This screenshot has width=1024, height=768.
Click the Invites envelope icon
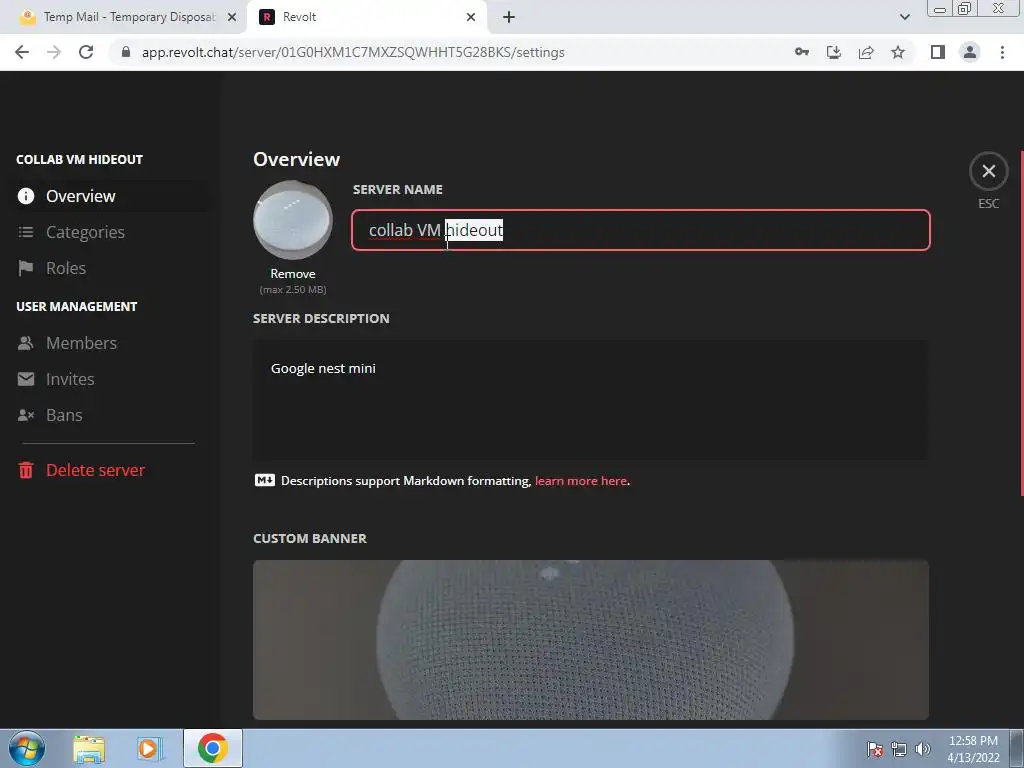tap(26, 379)
